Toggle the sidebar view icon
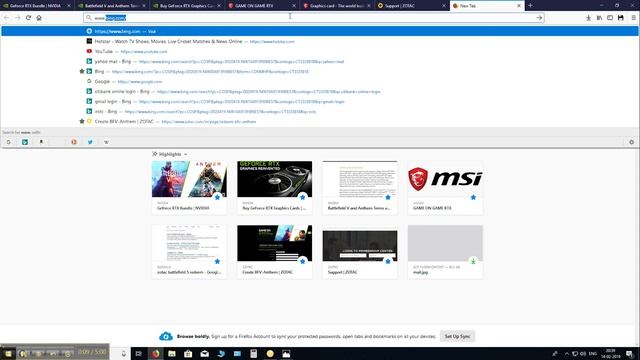The height and width of the screenshot is (360, 640). tap(610, 18)
